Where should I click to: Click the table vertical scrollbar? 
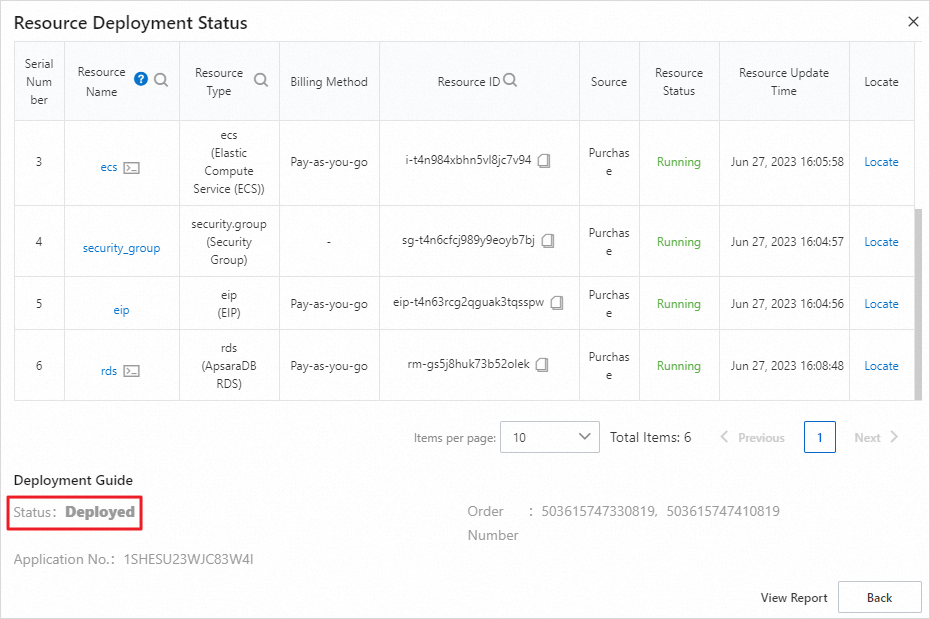(x=918, y=300)
